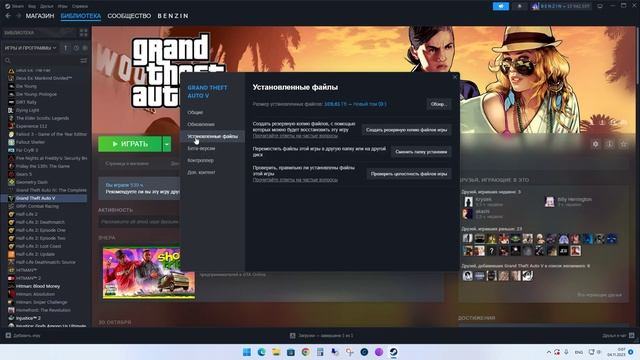Click the Обзор browse button

pyautogui.click(x=439, y=104)
